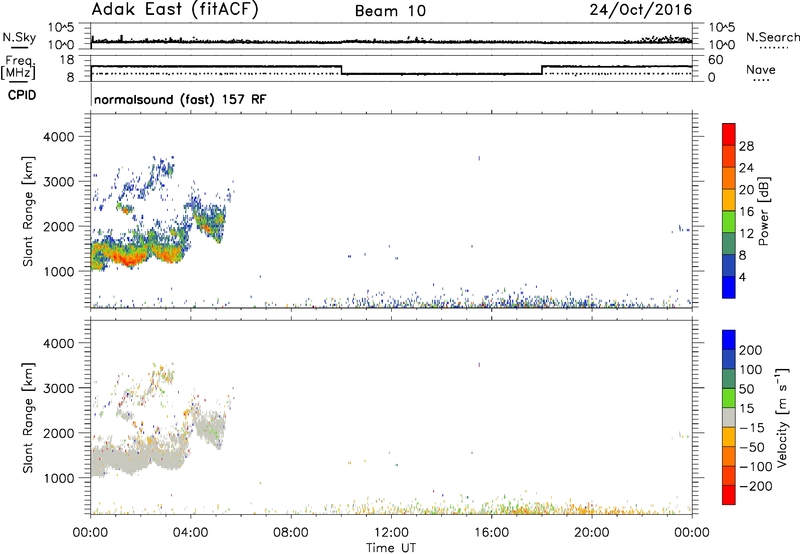Click the '-15' Velocity colorbar tick
800x554 pixels.
[751, 428]
